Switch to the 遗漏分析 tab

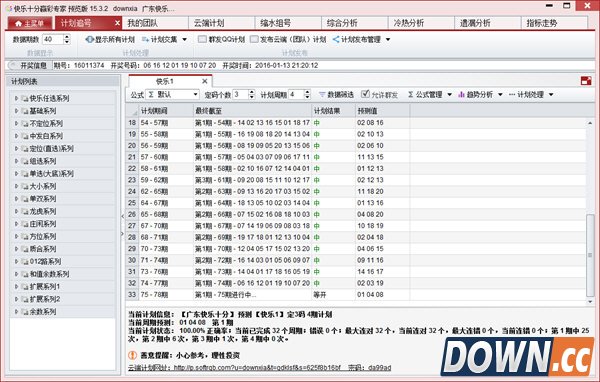pos(488,23)
